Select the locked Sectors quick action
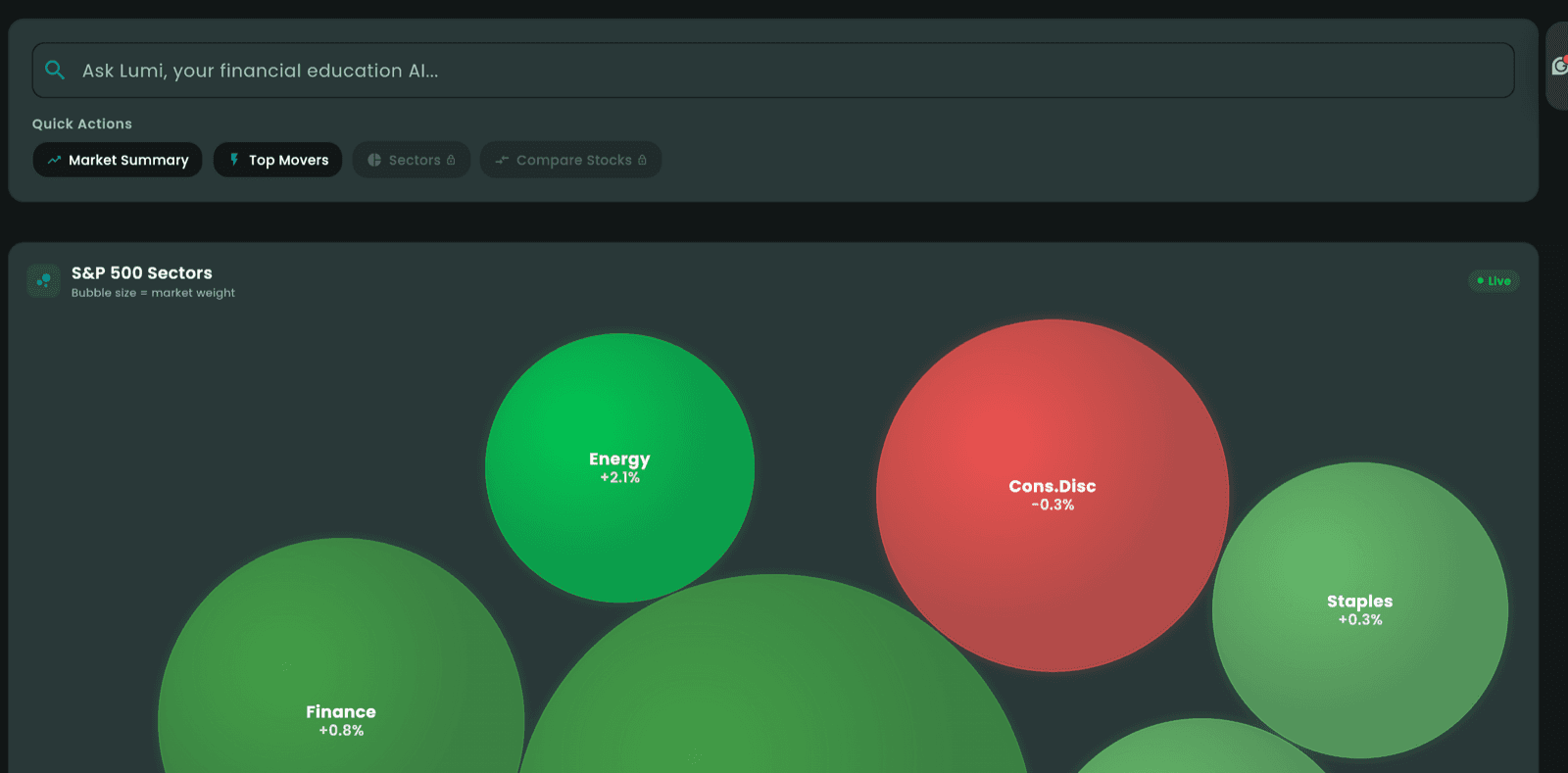 pyautogui.click(x=412, y=160)
